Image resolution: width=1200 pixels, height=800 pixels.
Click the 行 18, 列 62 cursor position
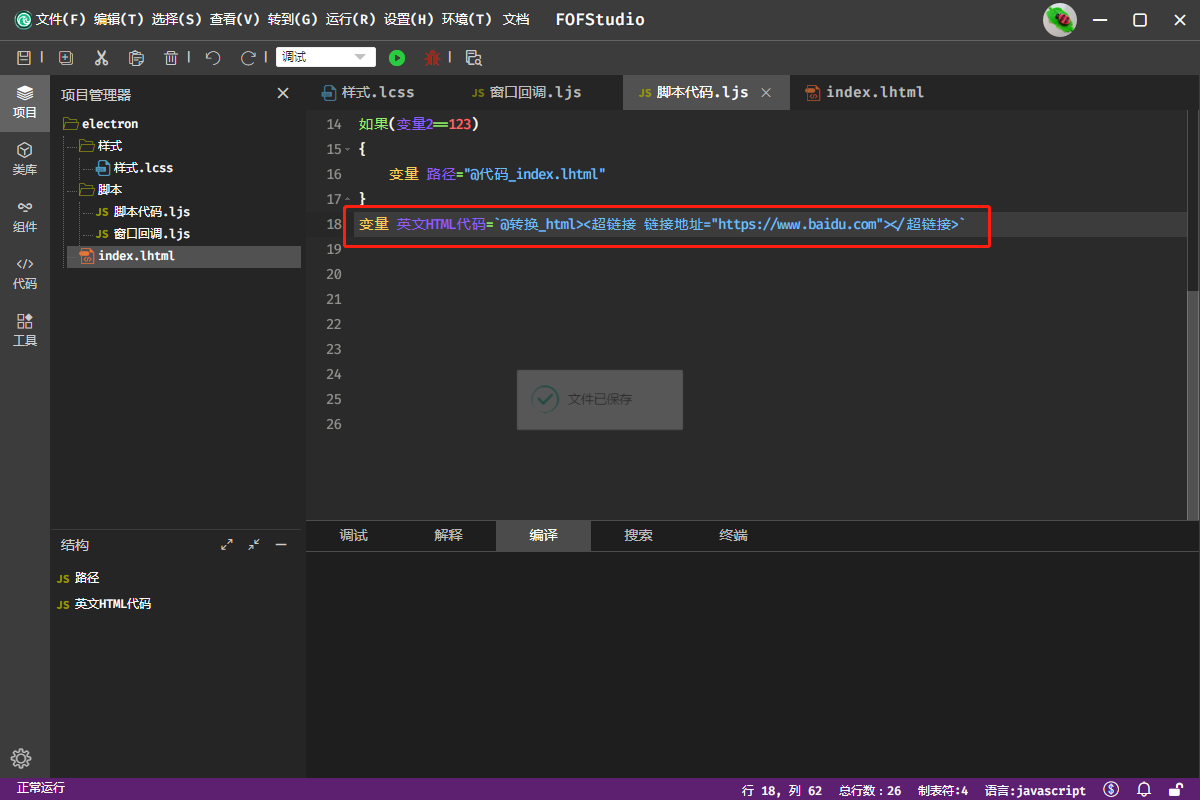[782, 790]
